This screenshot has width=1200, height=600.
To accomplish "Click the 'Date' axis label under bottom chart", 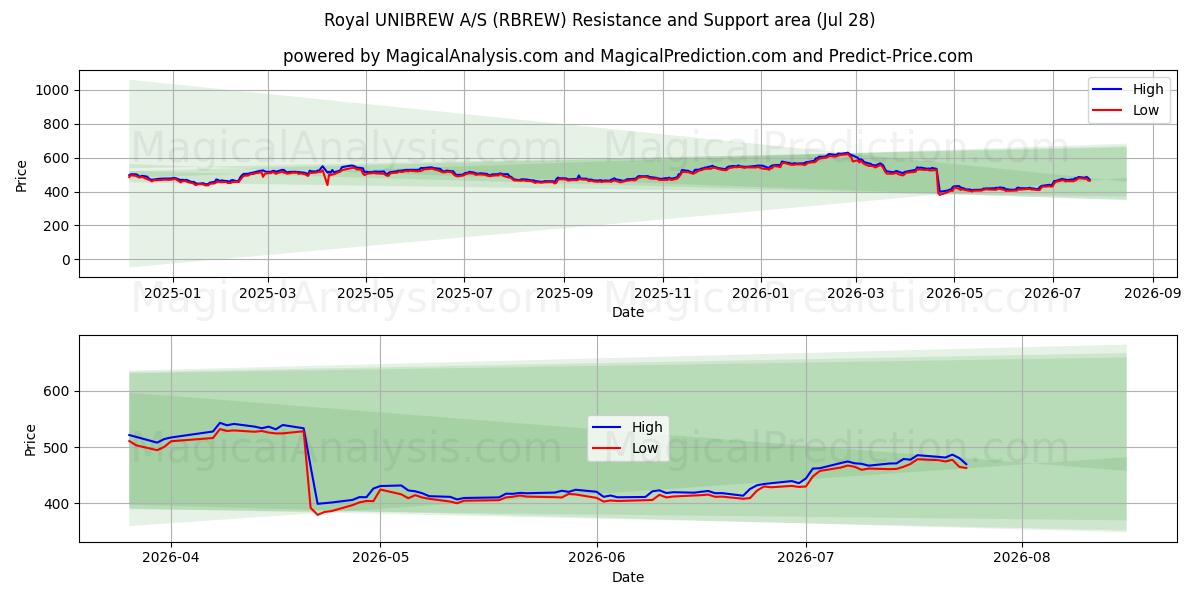I will click(628, 578).
